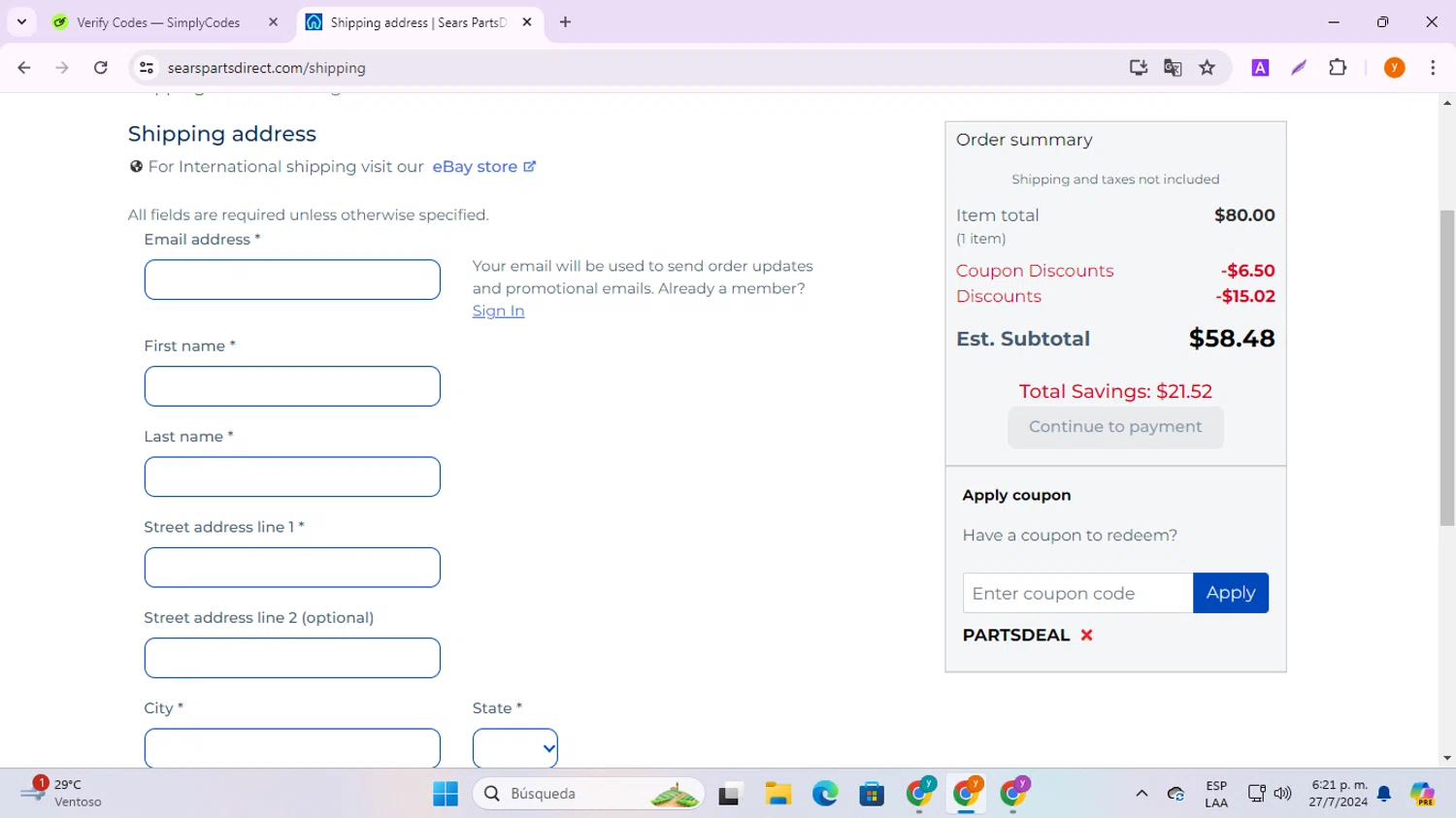Open the eBay store link
The image size is (1456, 818).
point(483,167)
